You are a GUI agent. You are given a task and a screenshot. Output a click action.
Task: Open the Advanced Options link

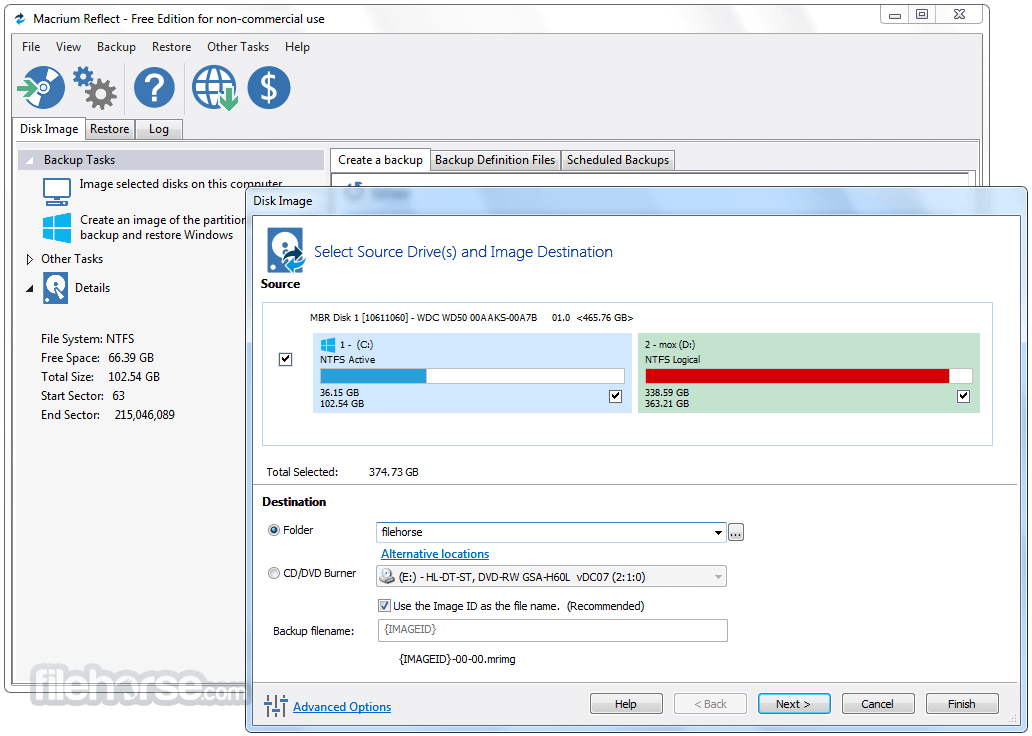(x=342, y=706)
